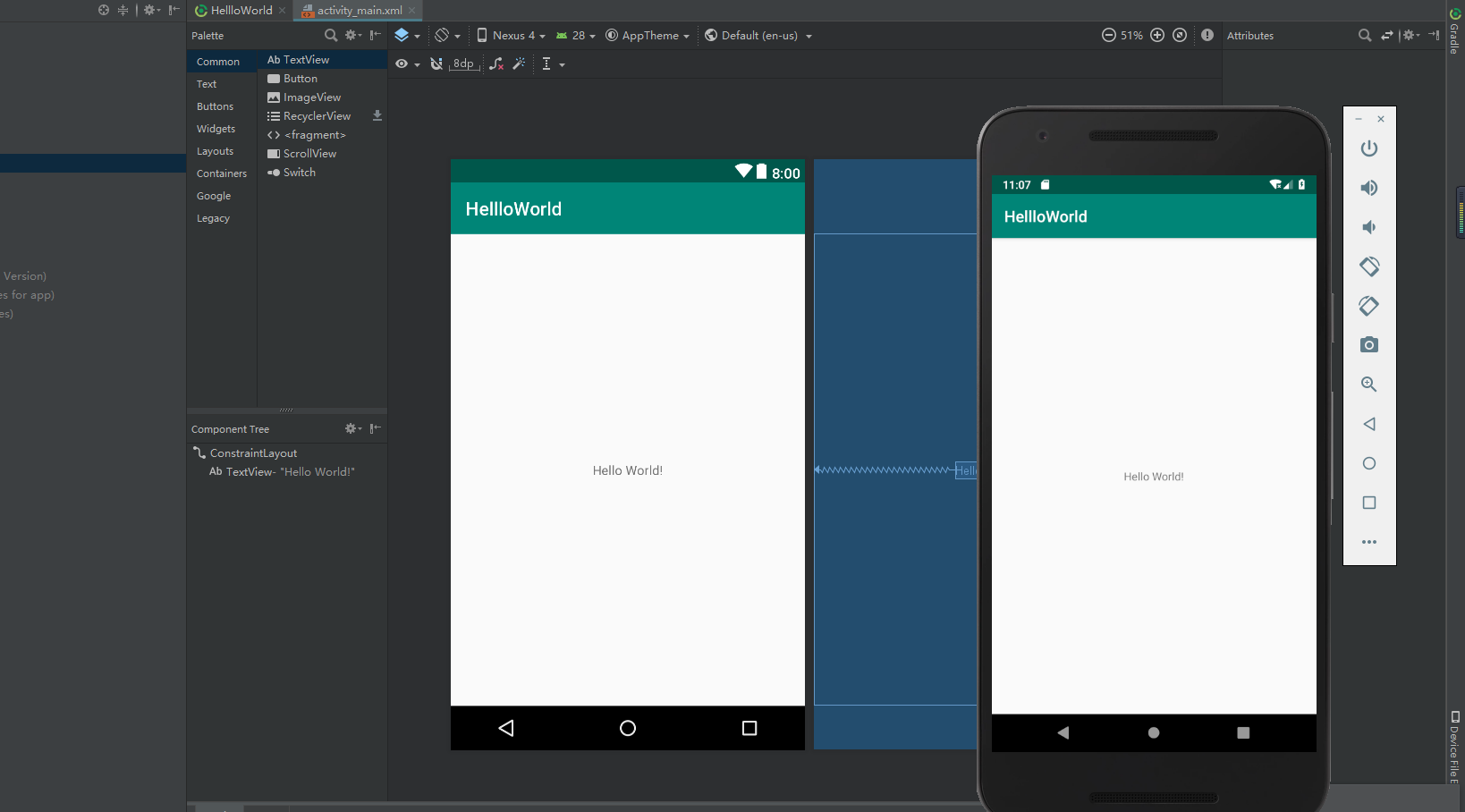This screenshot has width=1465, height=812.
Task: Increase the emulator volume
Action: coord(1369,188)
